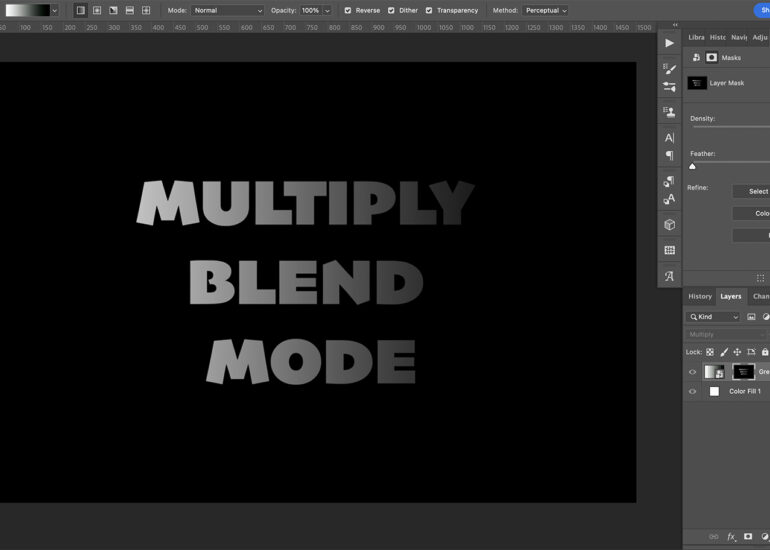Open the Paragraph Styles panel icon
This screenshot has height=550, width=770.
(669, 181)
